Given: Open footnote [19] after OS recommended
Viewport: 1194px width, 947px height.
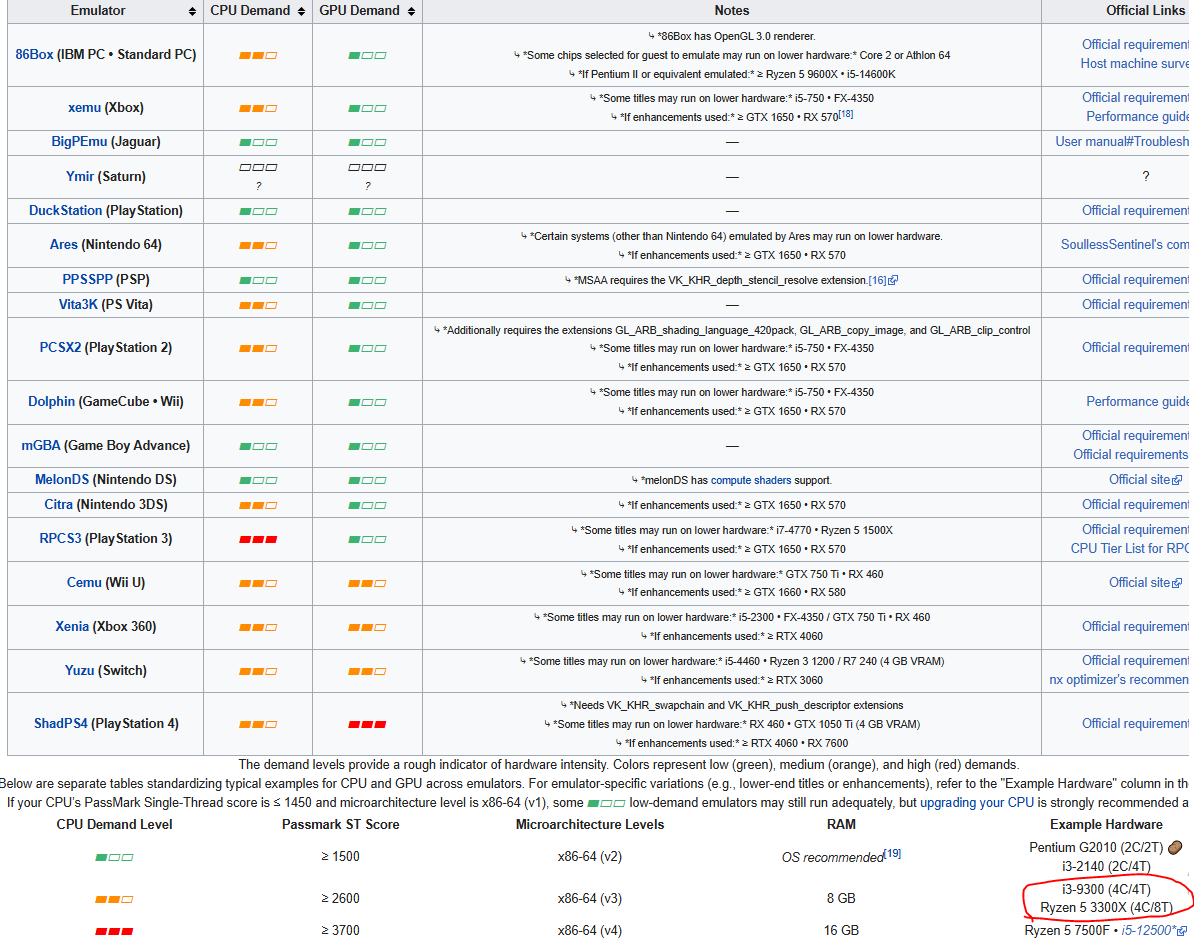Looking at the screenshot, I should click(892, 853).
